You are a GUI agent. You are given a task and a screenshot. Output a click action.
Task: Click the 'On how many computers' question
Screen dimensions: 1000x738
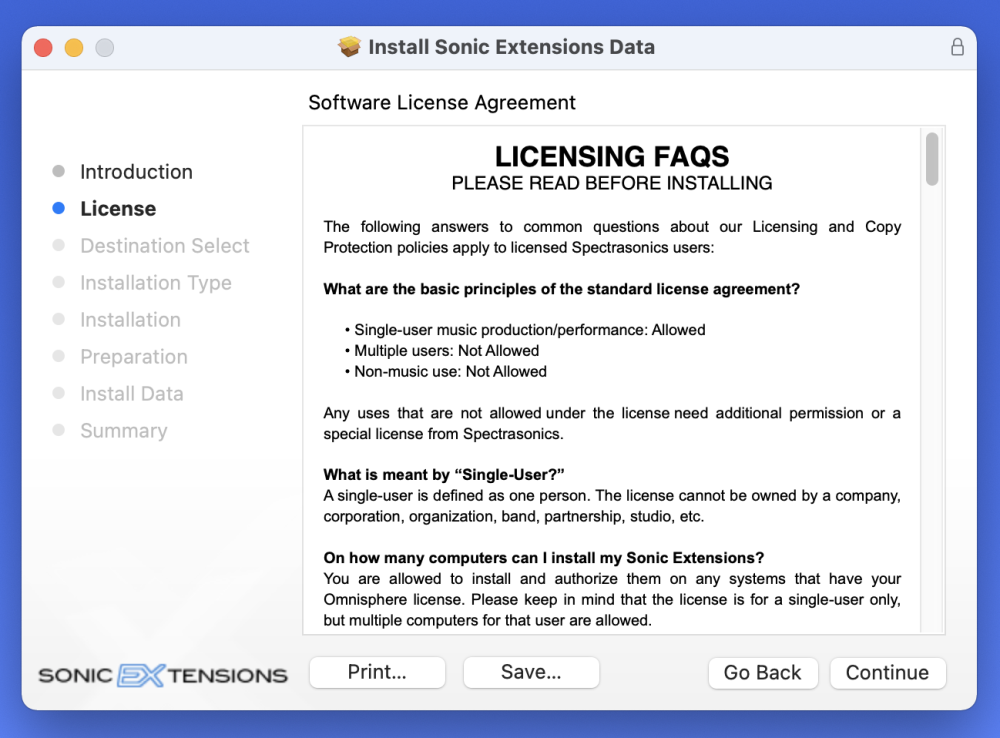click(543, 558)
